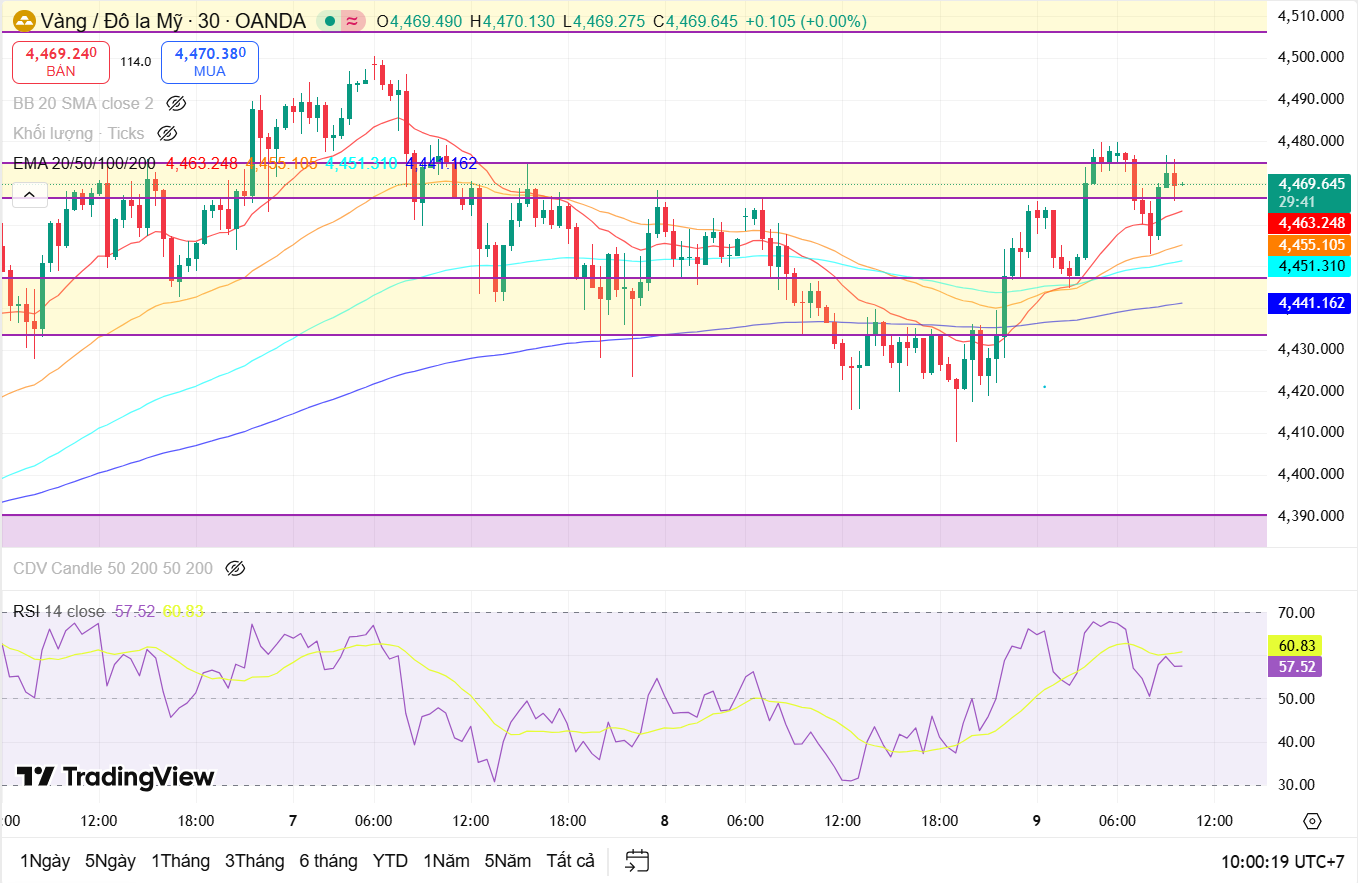Click the pink approximate-data icon in the header

point(352,21)
